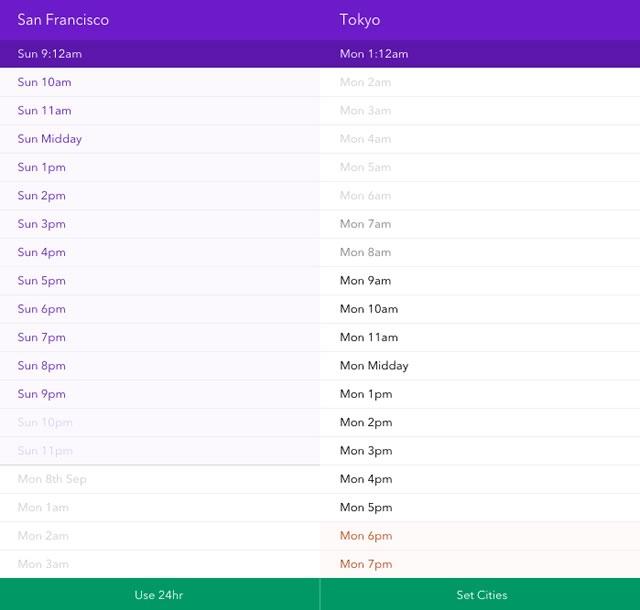640x610 pixels.
Task: Click the orange Mon 7pm entry
Action: click(480, 564)
